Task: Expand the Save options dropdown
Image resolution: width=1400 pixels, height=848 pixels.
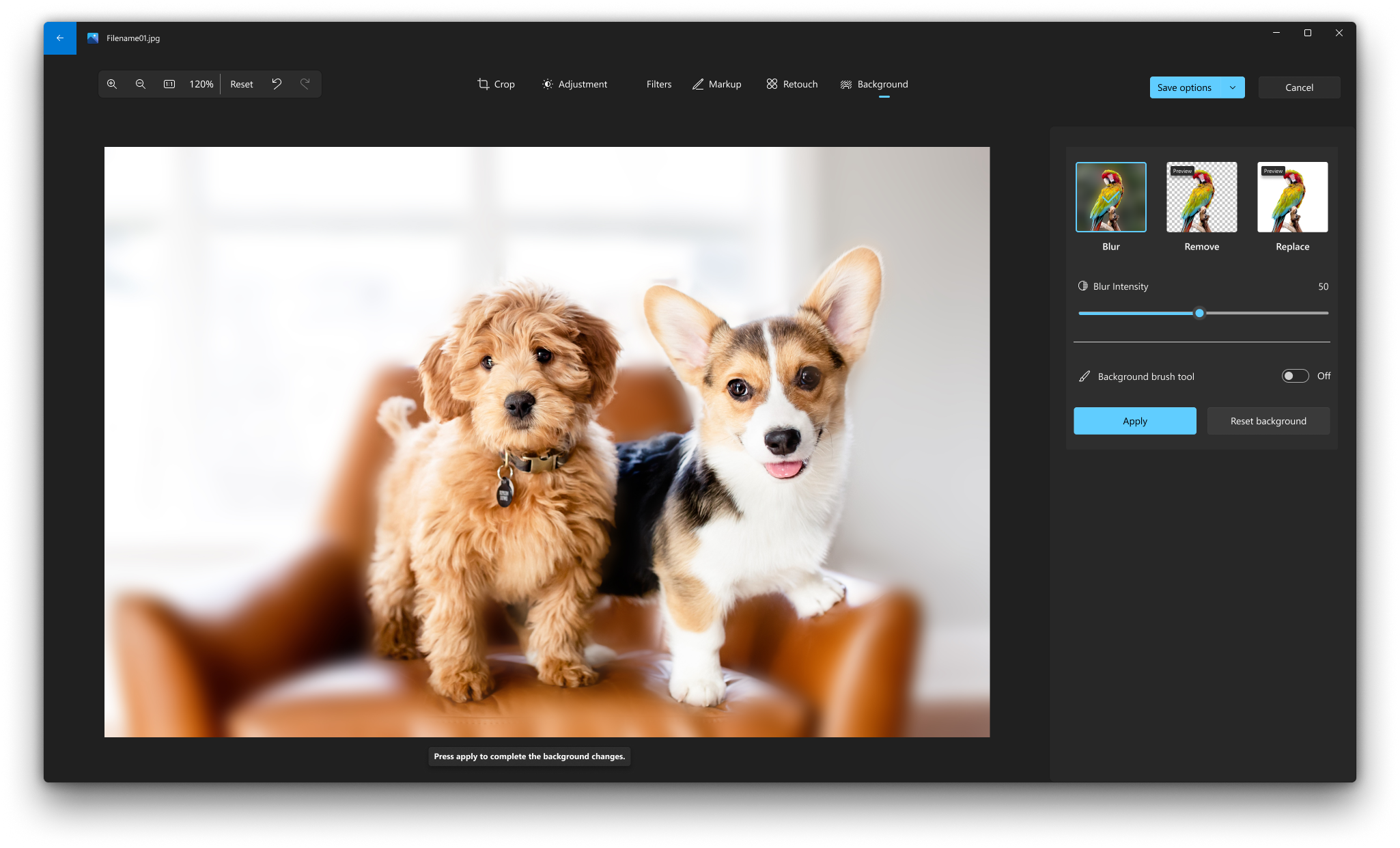Action: click(x=1232, y=87)
